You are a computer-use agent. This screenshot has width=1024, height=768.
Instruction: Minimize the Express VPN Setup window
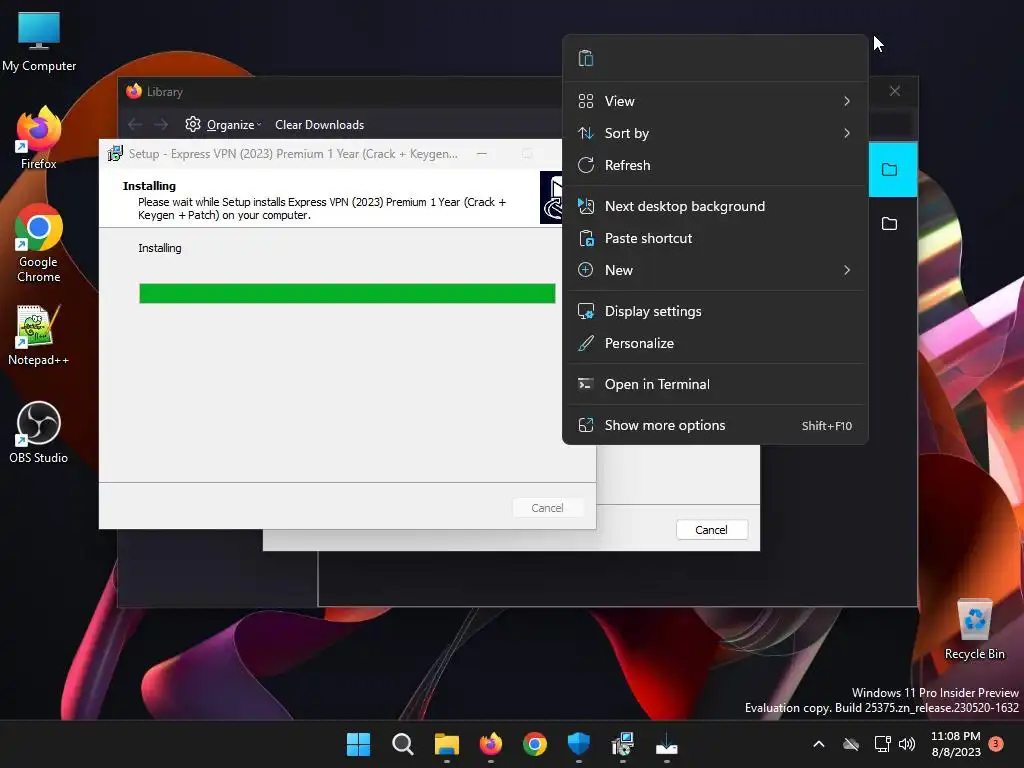click(482, 153)
